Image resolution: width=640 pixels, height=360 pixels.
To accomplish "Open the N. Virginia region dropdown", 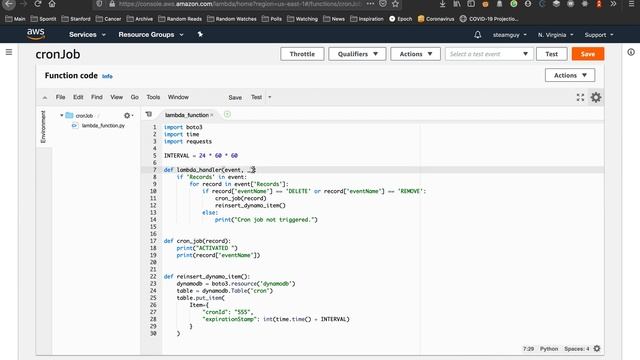I will tap(556, 35).
